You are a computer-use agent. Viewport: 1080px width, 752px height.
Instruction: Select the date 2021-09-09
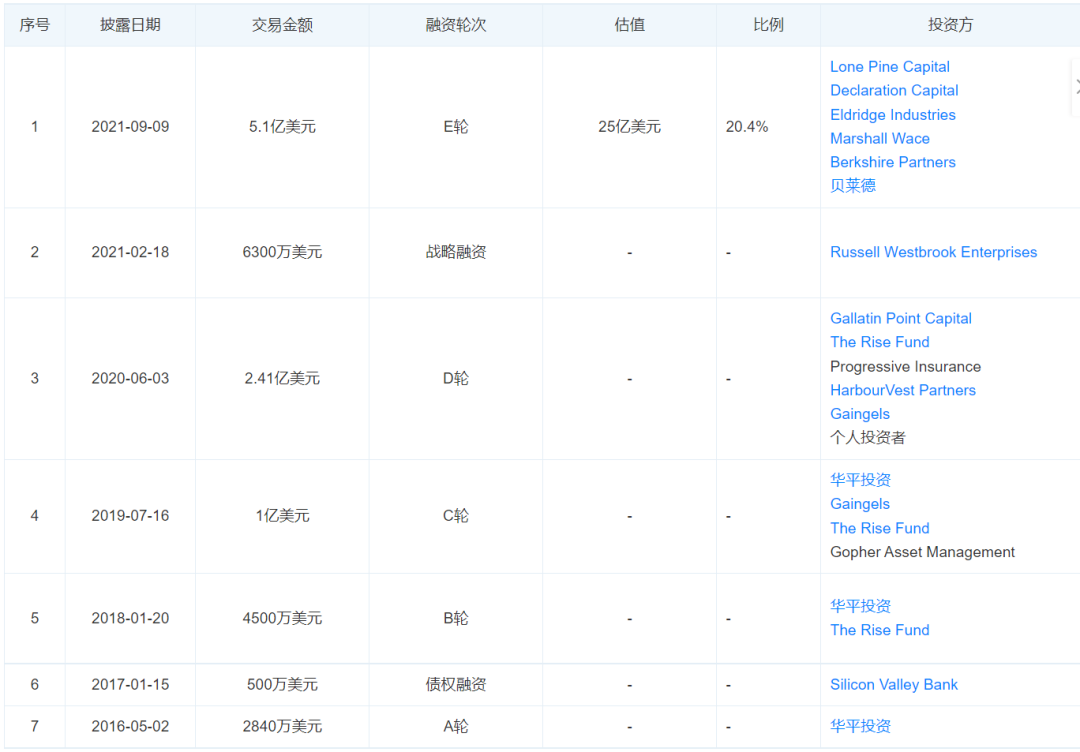tap(130, 127)
